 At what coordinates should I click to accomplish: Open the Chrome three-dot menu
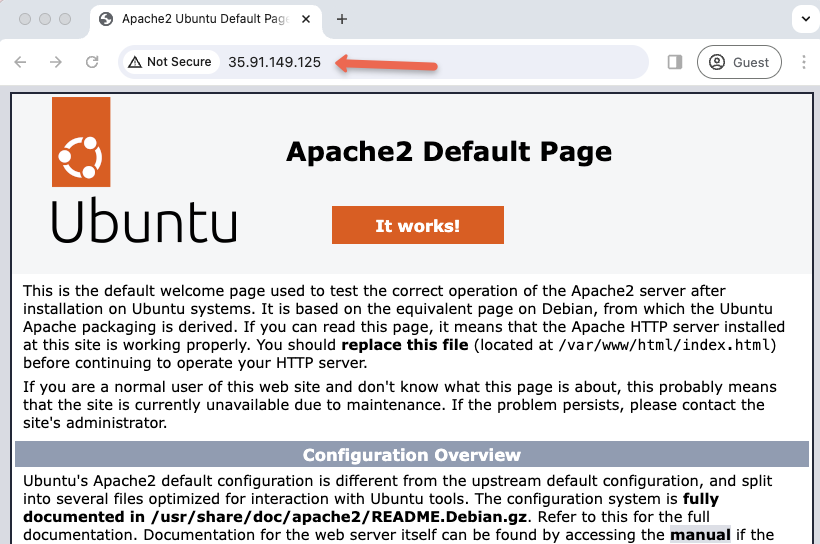[804, 62]
